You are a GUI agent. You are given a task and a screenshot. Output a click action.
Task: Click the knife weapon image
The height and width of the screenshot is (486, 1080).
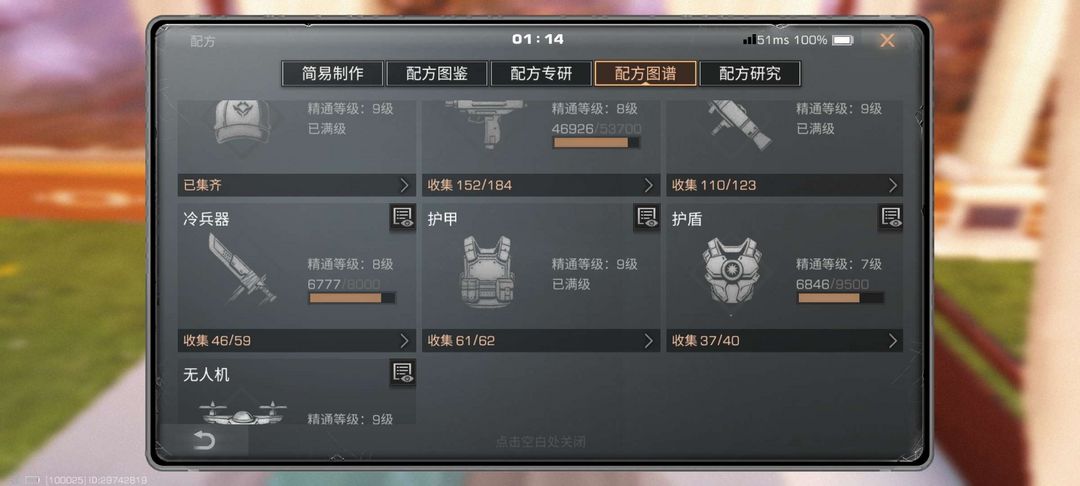(x=241, y=268)
